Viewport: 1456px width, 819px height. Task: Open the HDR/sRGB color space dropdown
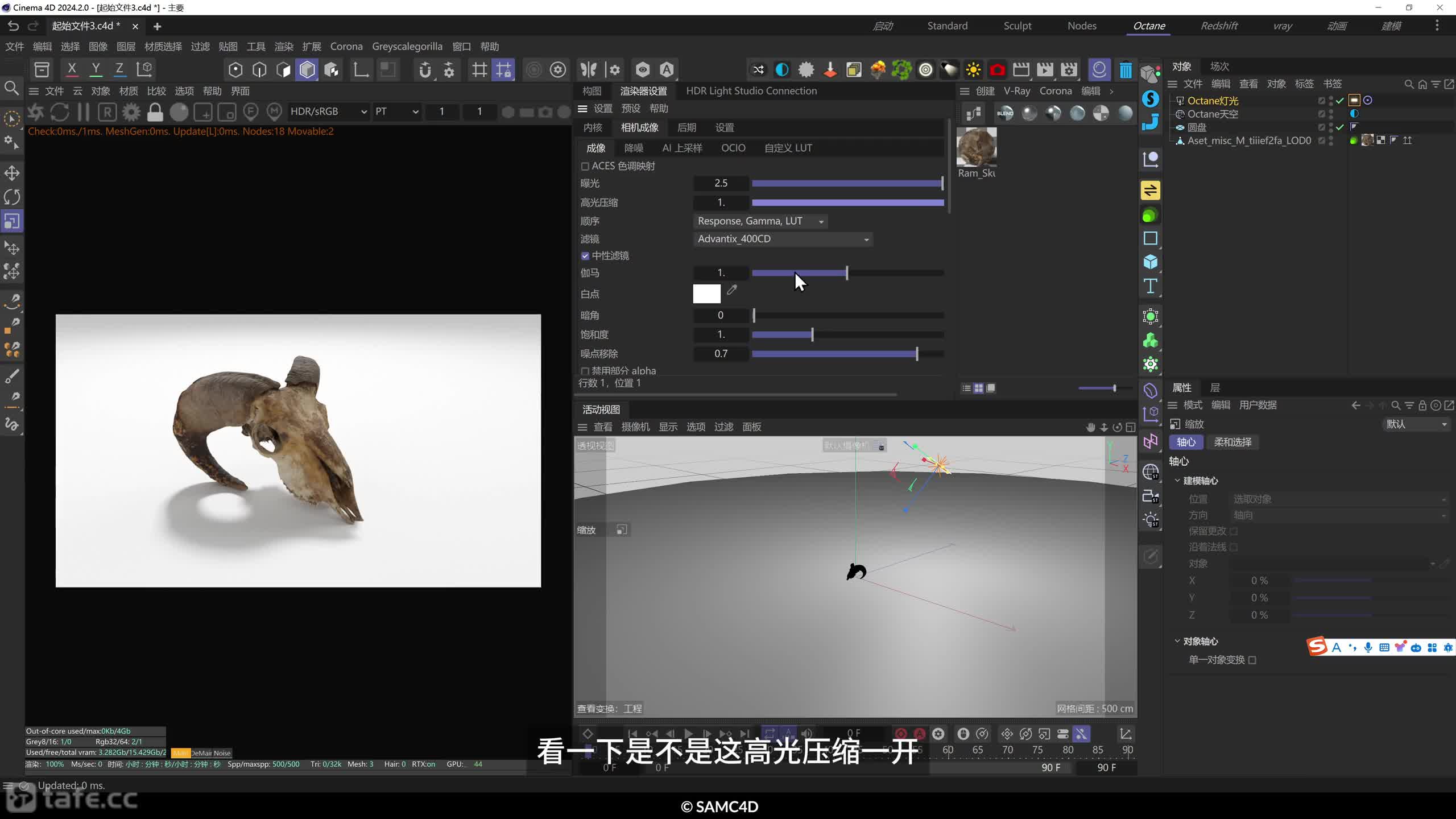[x=328, y=112]
